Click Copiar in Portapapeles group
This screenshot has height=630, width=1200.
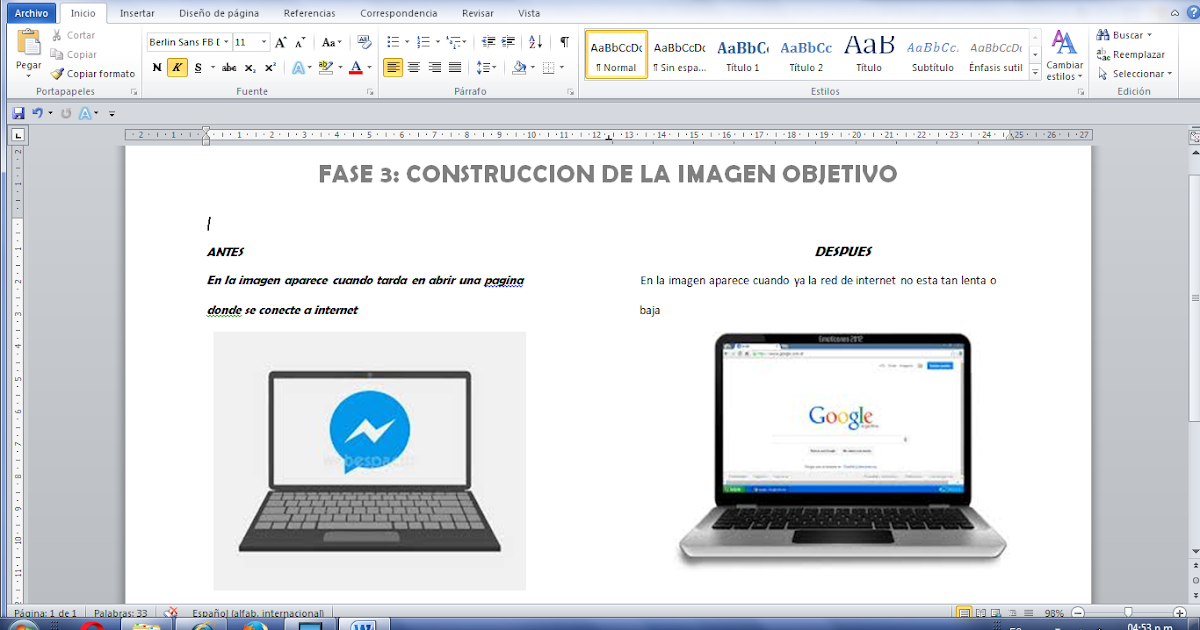tap(73, 55)
